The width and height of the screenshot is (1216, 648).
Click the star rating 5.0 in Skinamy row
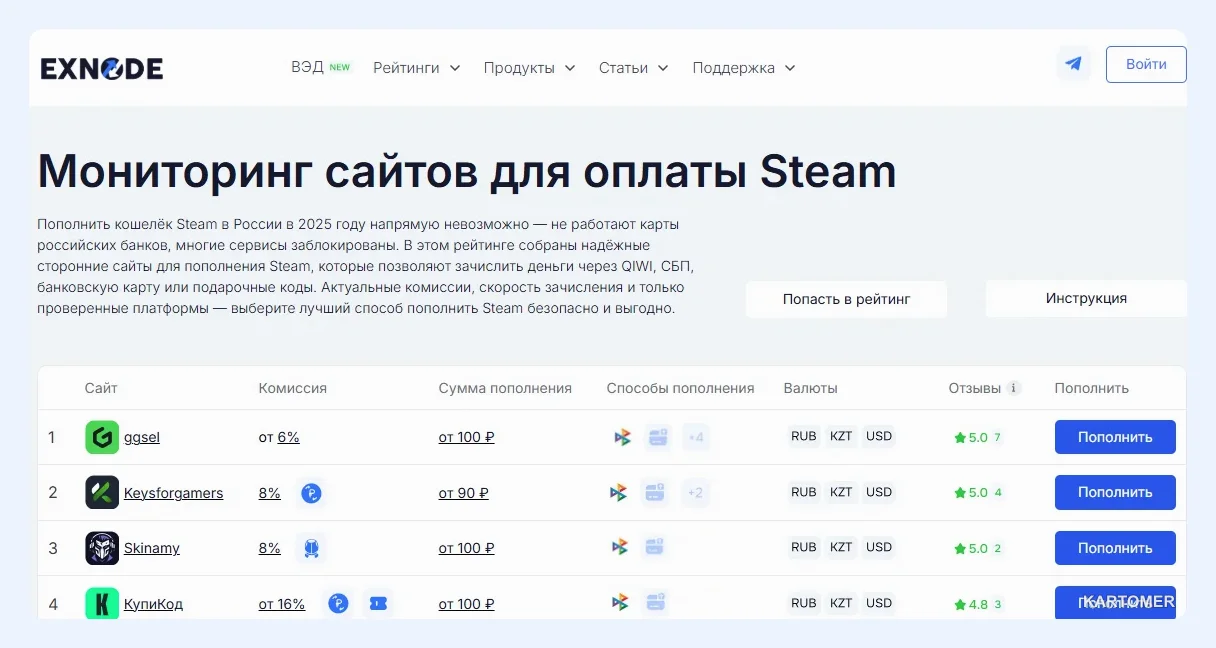pyautogui.click(x=971, y=548)
